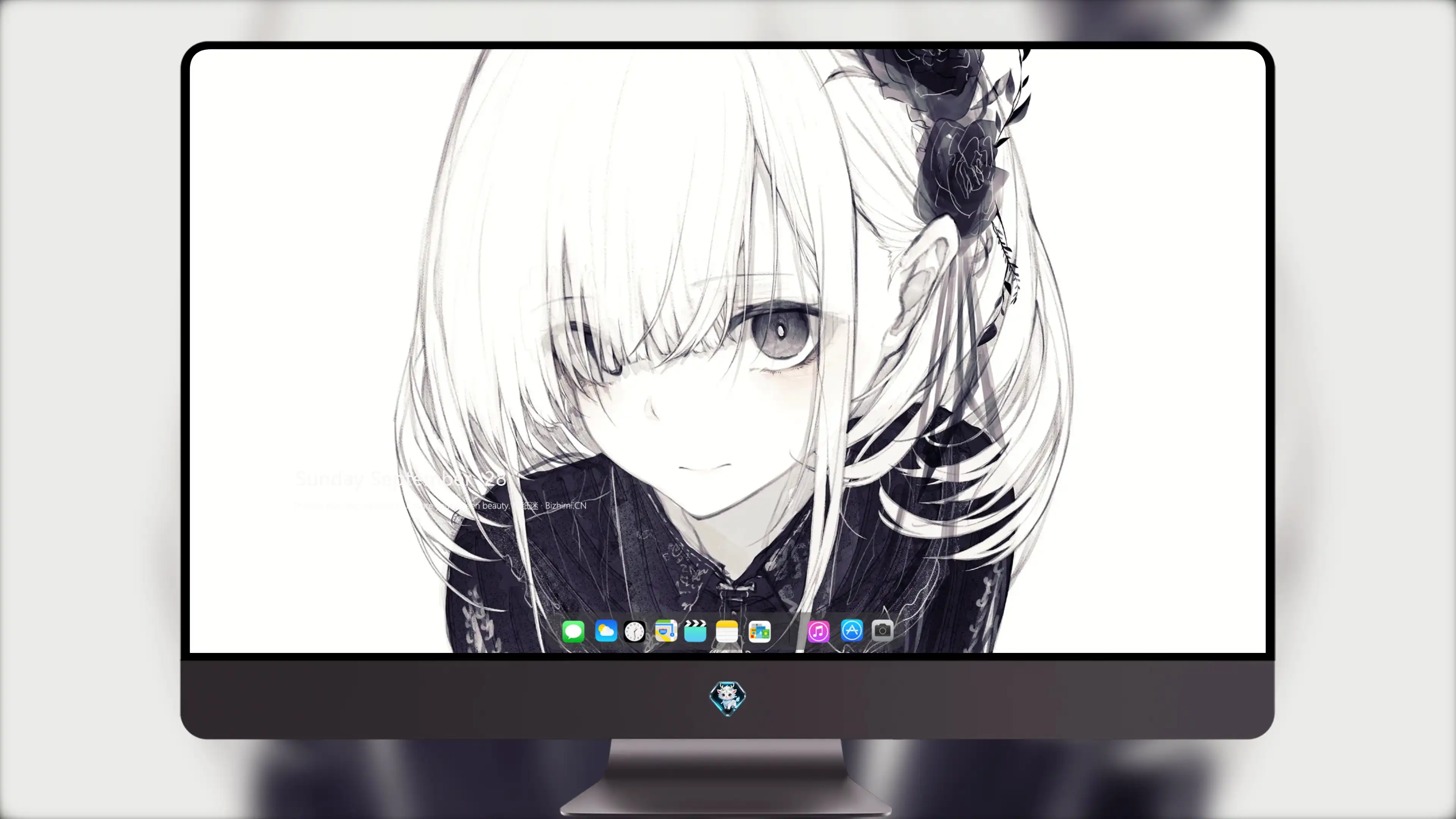Open the Videos clapperboard app in dock
1456x819 pixels.
(x=695, y=631)
